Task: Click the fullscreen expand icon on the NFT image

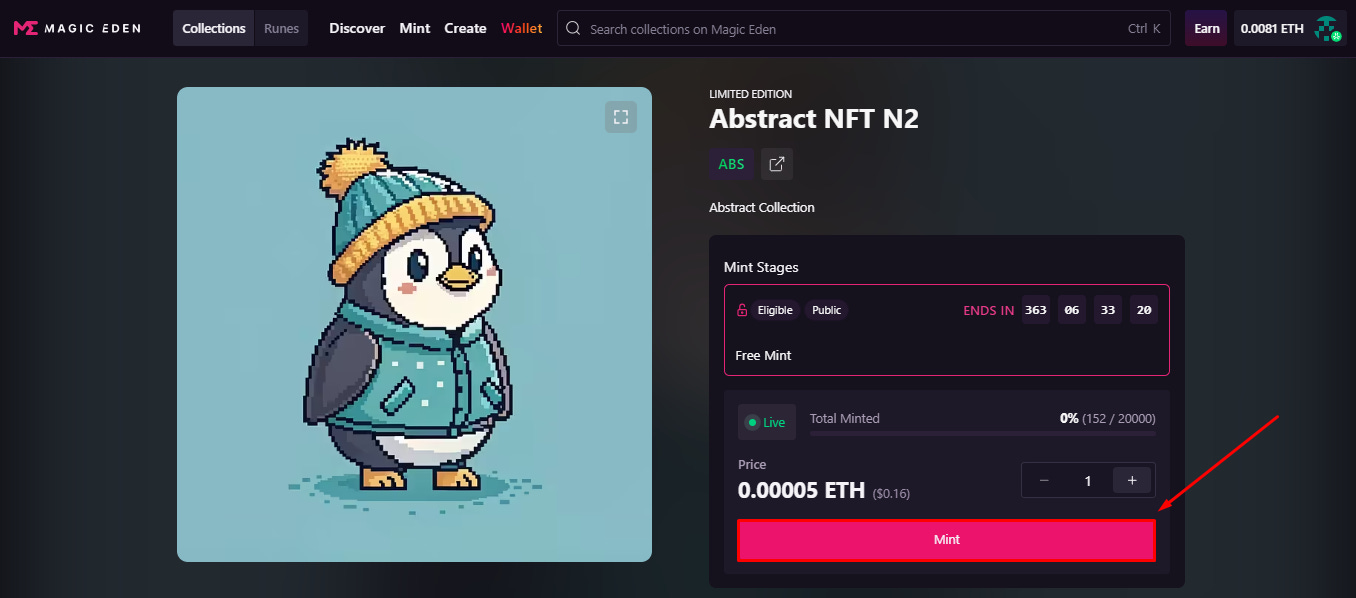Action: pos(620,116)
